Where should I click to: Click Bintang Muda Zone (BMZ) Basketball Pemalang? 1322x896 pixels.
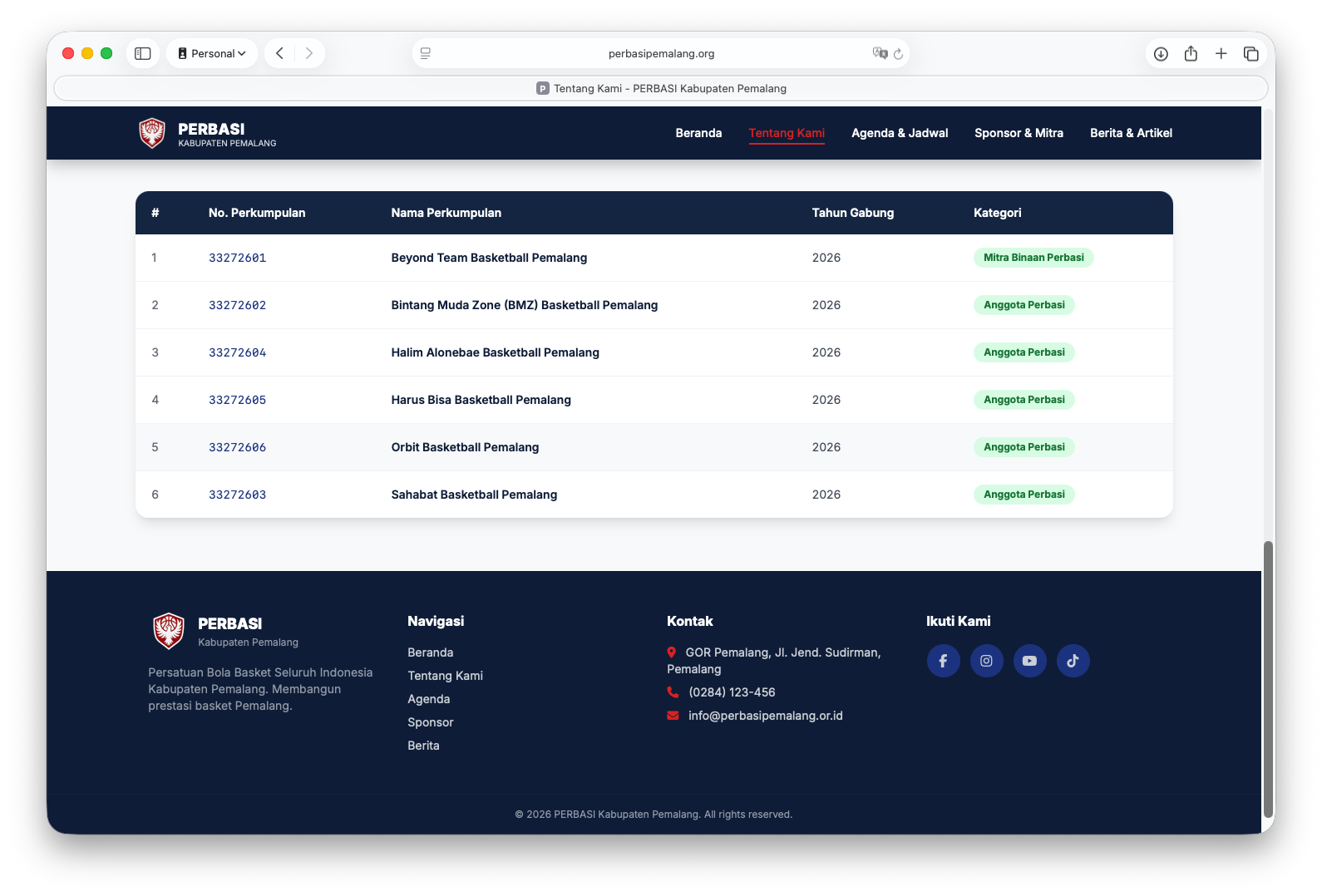coord(524,305)
